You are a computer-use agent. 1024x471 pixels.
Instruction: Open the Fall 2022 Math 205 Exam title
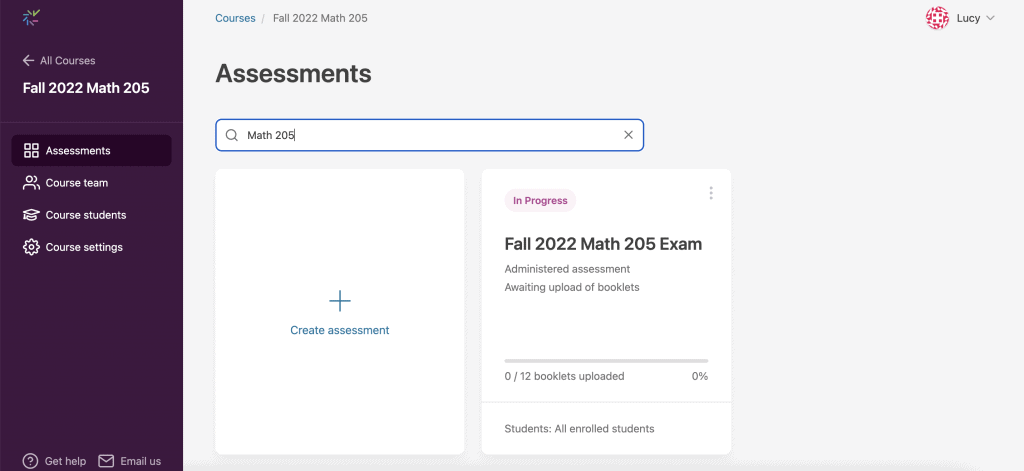coord(603,244)
